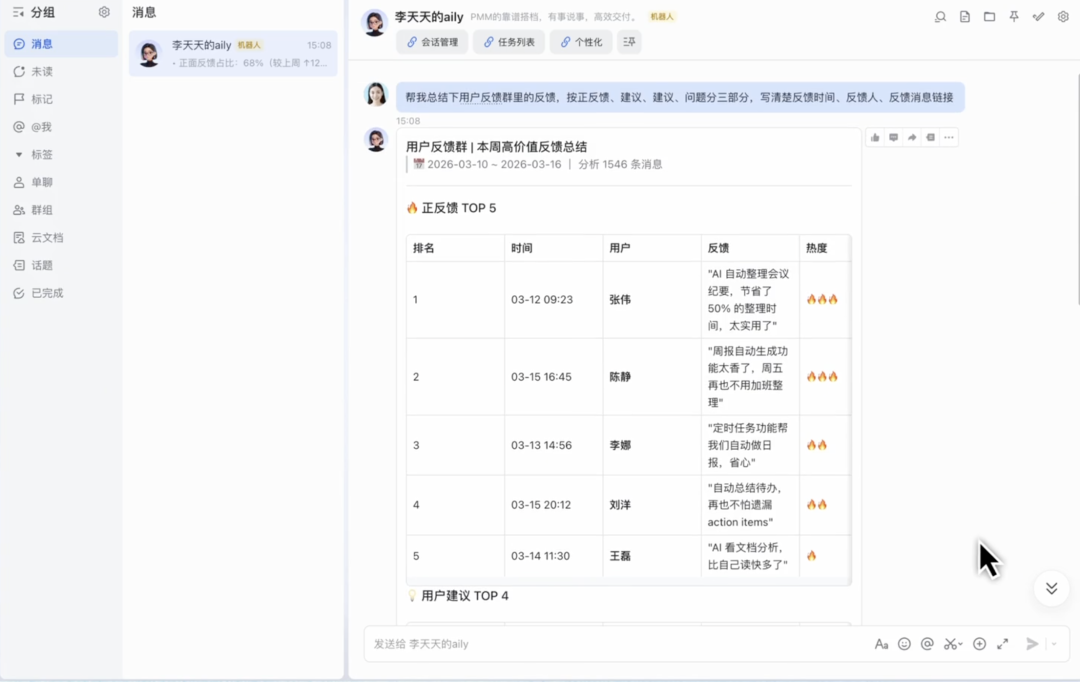The image size is (1080, 682).
Task: Open chat search in the header
Action: point(940,17)
